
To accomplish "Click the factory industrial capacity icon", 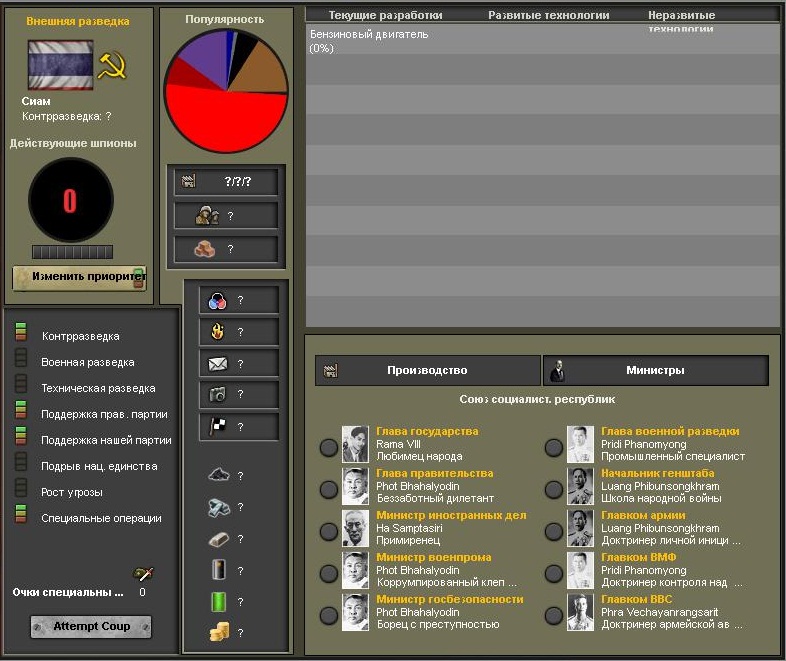I will (188, 181).
